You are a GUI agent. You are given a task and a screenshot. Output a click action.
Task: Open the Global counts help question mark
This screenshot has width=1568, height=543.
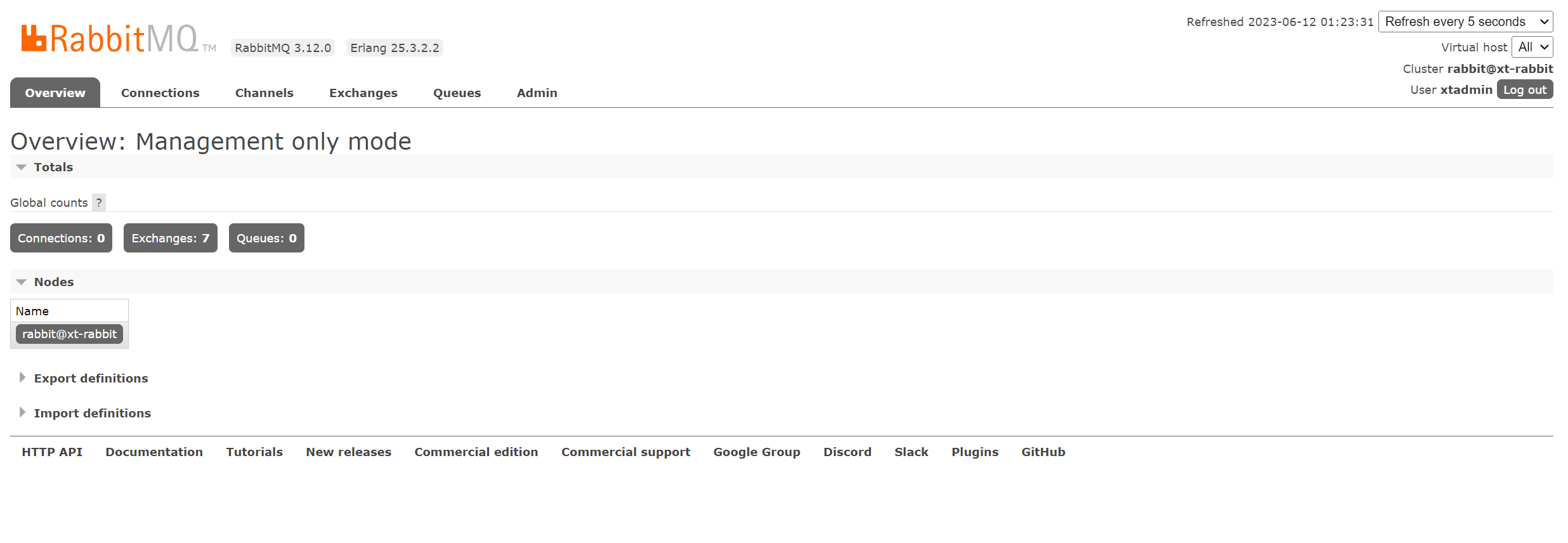point(99,202)
